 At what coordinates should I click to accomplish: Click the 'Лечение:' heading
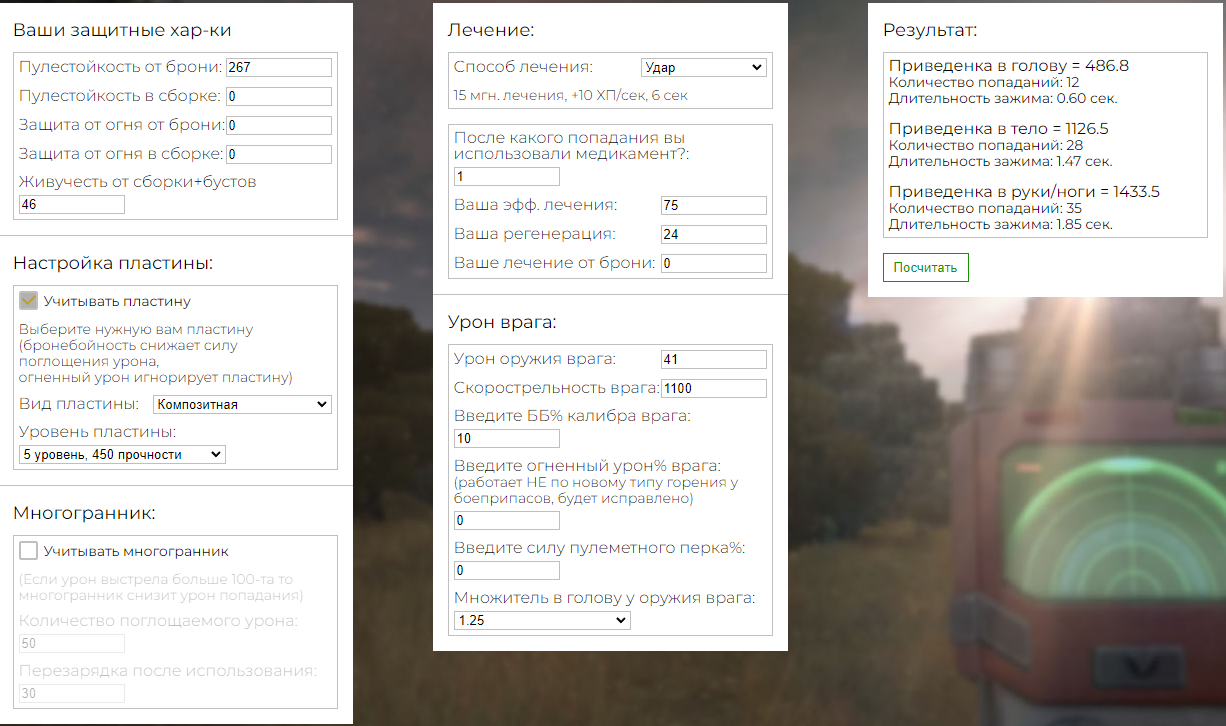(x=491, y=30)
